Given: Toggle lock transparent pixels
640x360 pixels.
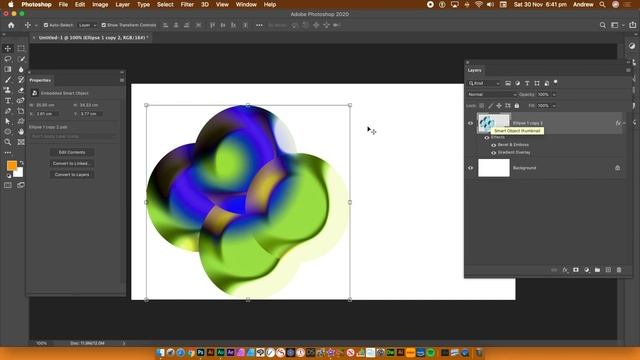Looking at the screenshot, I should (482, 106).
